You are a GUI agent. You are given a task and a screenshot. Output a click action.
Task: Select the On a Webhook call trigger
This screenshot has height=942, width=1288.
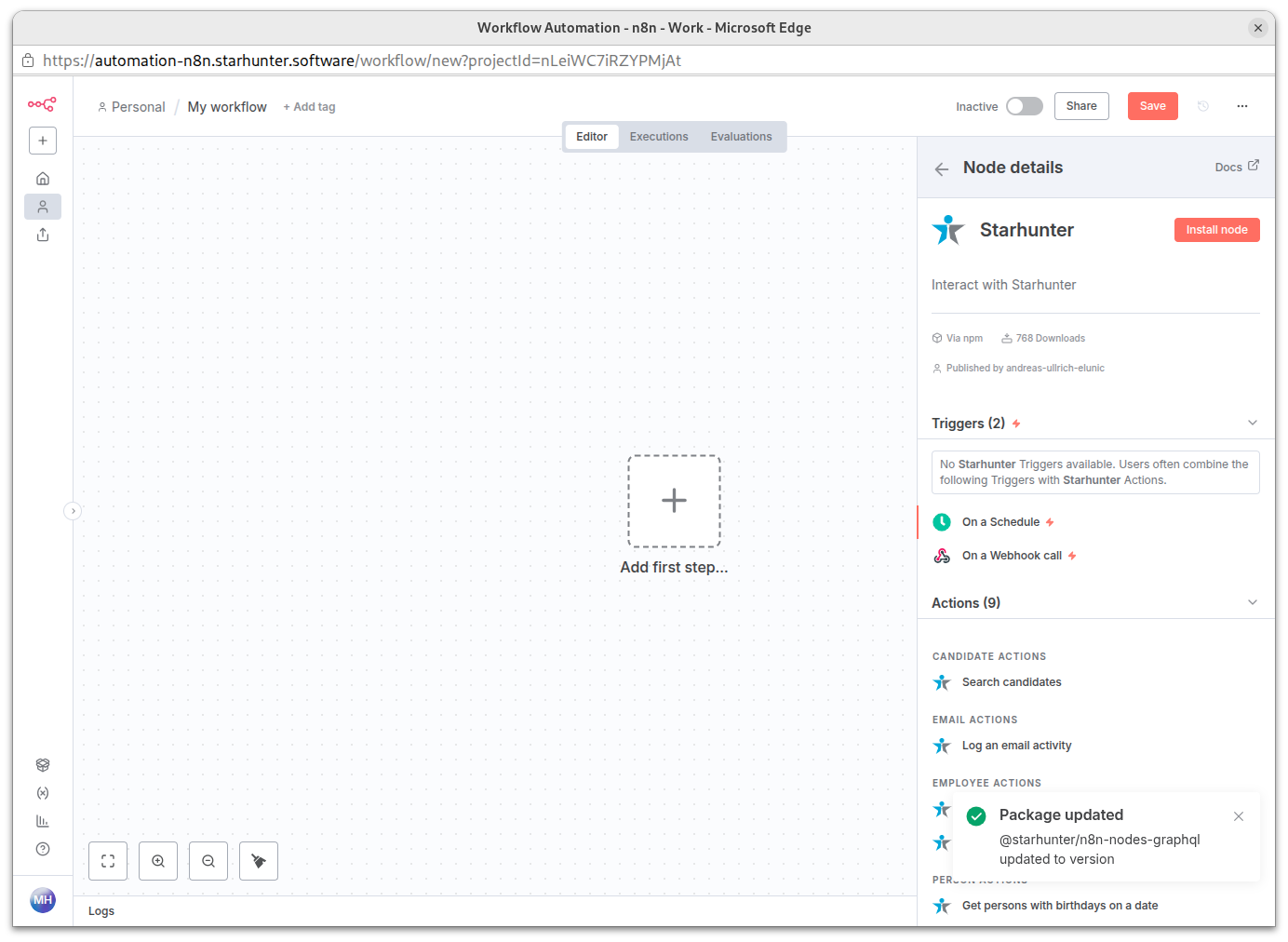click(1096, 556)
